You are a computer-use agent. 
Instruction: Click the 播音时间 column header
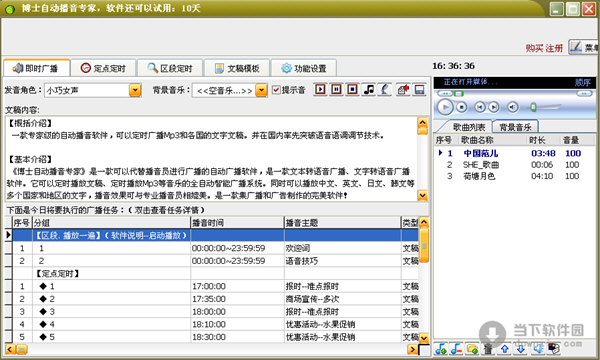[237, 223]
